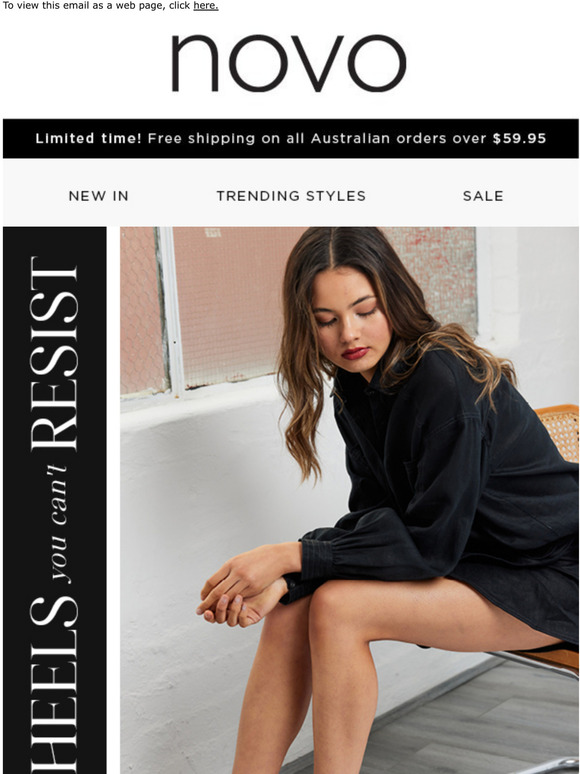Click the italic 'you can't' vertical text

(x=59, y=524)
